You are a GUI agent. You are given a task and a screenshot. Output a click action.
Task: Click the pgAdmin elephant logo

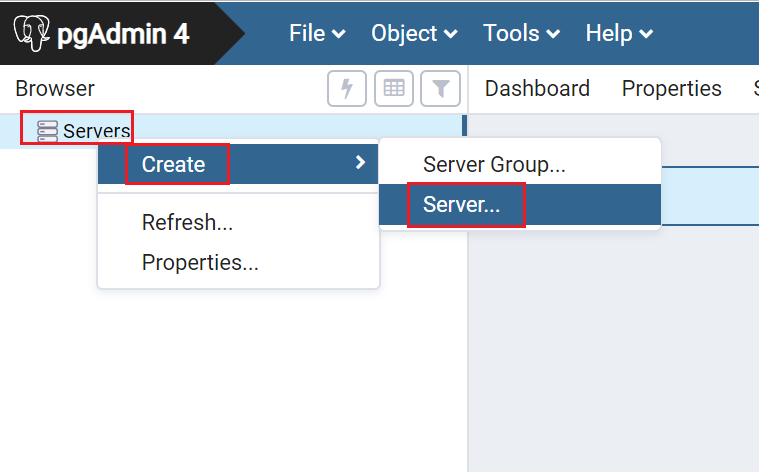click(x=33, y=33)
